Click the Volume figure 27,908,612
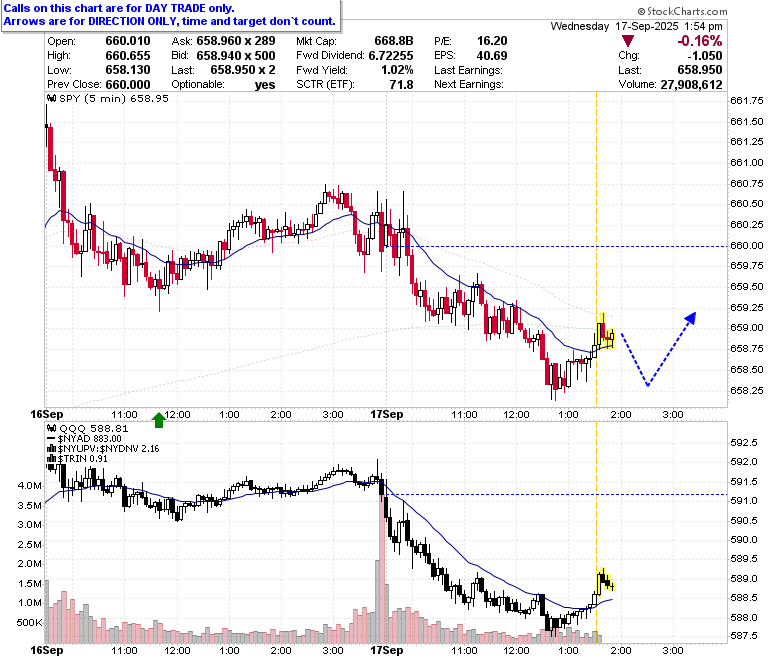 (x=691, y=85)
